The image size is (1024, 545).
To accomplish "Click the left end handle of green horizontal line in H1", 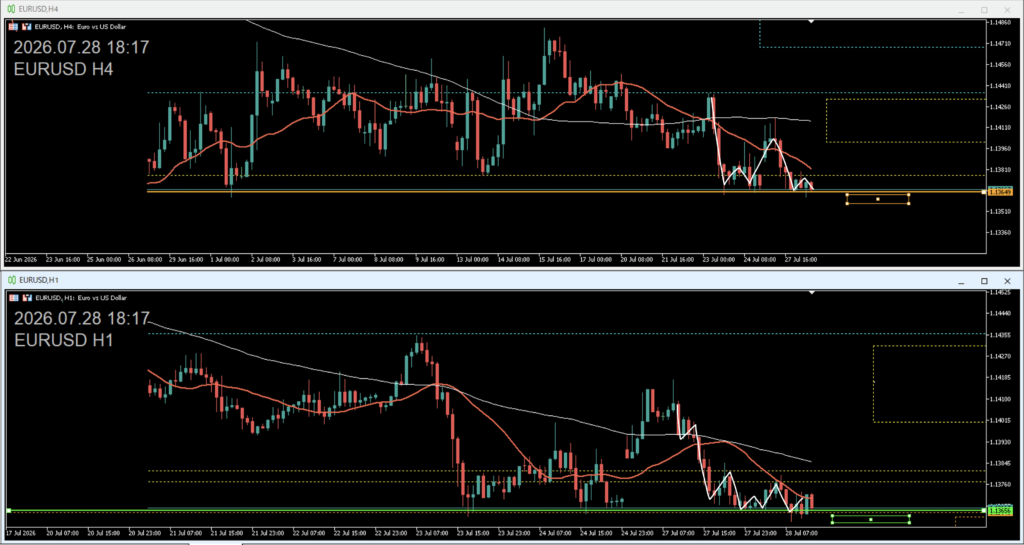I will coord(8,510).
